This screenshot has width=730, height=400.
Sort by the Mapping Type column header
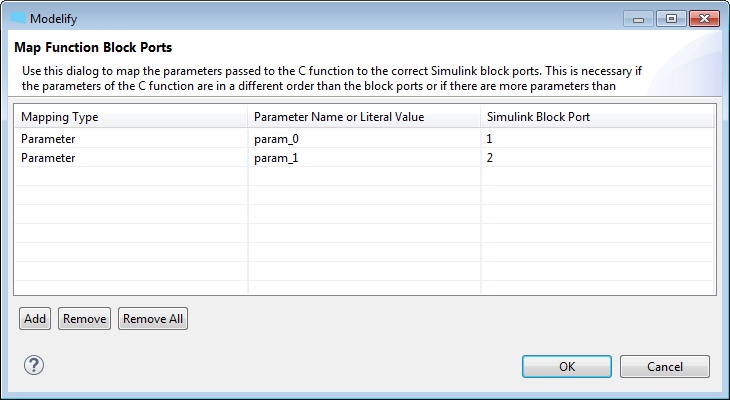[131, 116]
